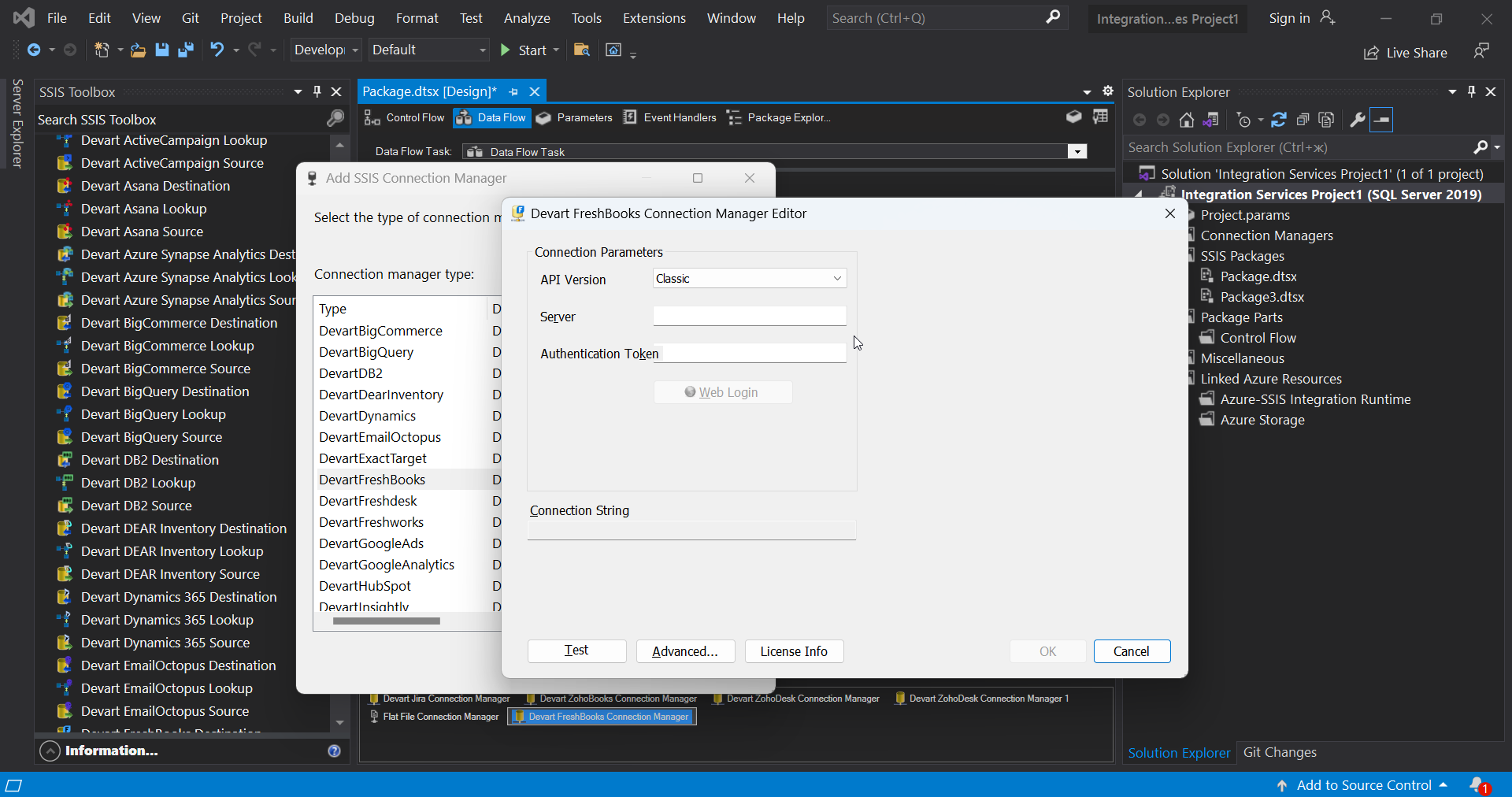The image size is (1512, 797).
Task: Save the current file with the floppy icon
Action: 161,50
